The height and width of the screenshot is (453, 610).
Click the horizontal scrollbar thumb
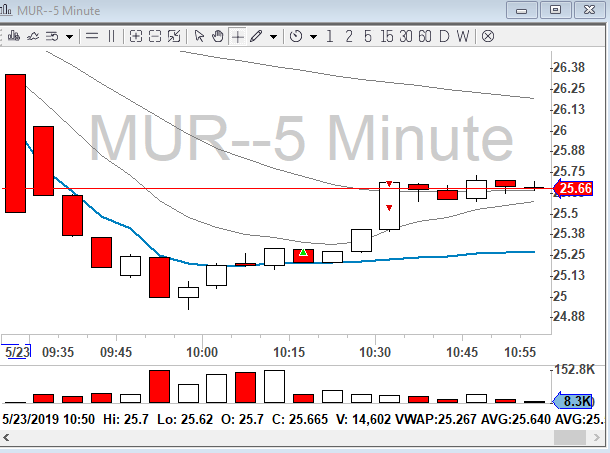570,438
